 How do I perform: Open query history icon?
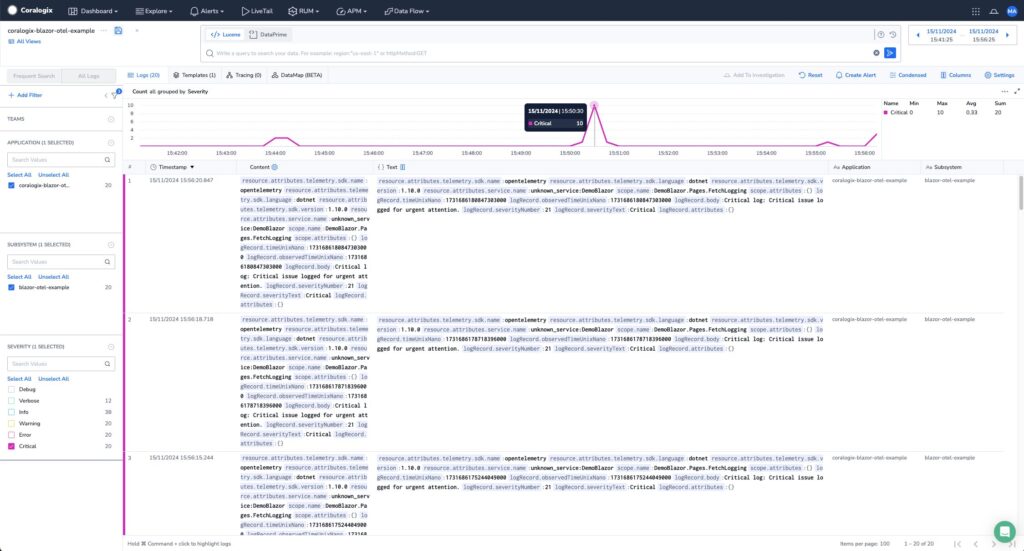[893, 35]
